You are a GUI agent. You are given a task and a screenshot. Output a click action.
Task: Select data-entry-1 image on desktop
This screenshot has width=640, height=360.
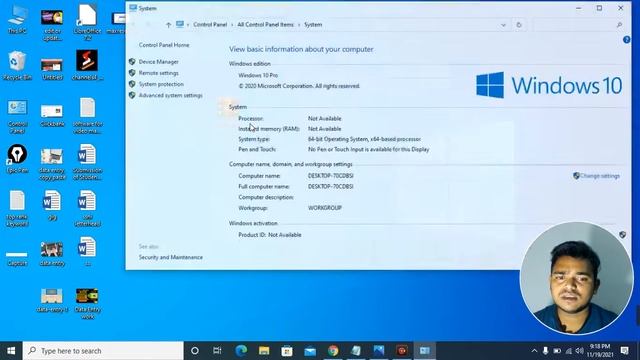(x=52, y=300)
